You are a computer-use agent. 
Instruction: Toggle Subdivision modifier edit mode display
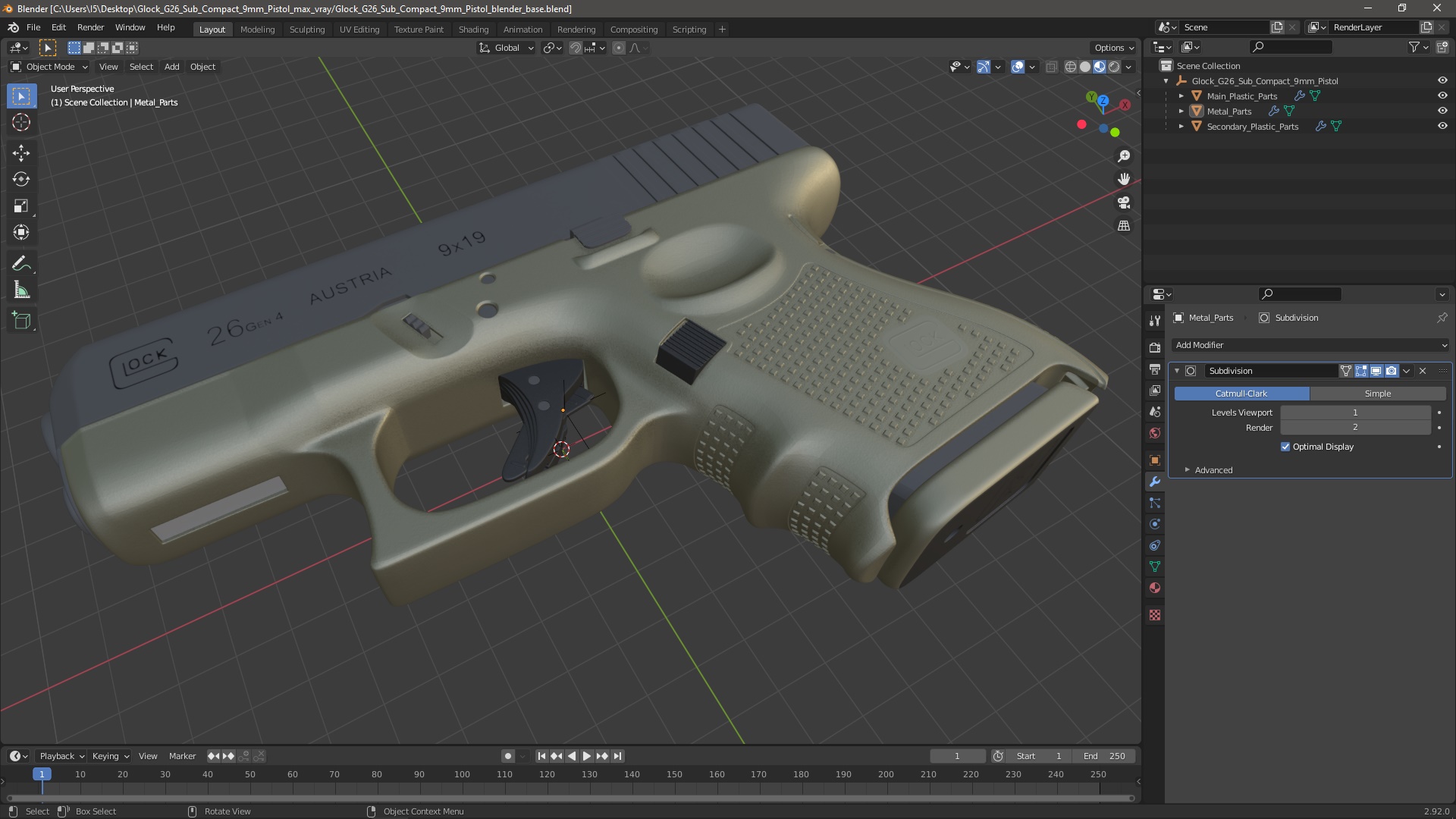(x=1361, y=371)
